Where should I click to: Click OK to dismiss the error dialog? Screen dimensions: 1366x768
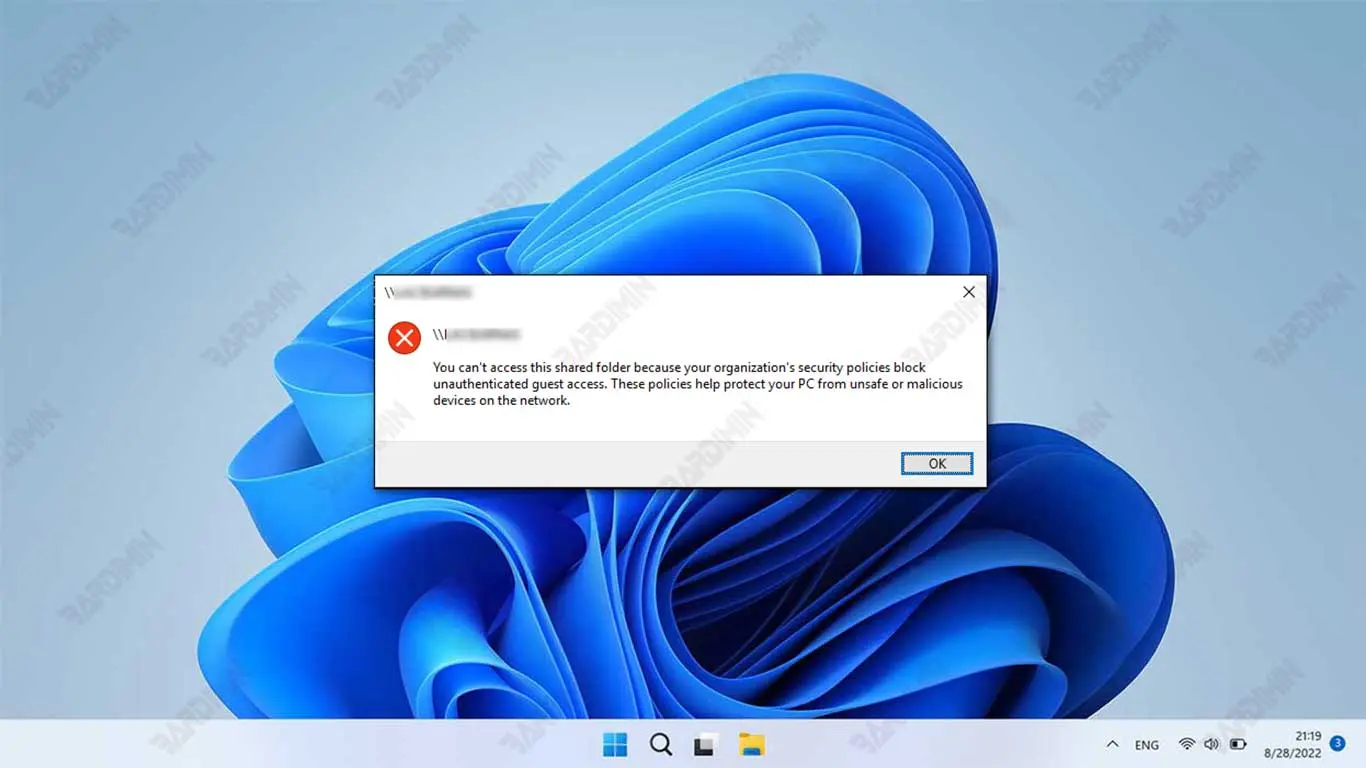pos(936,464)
